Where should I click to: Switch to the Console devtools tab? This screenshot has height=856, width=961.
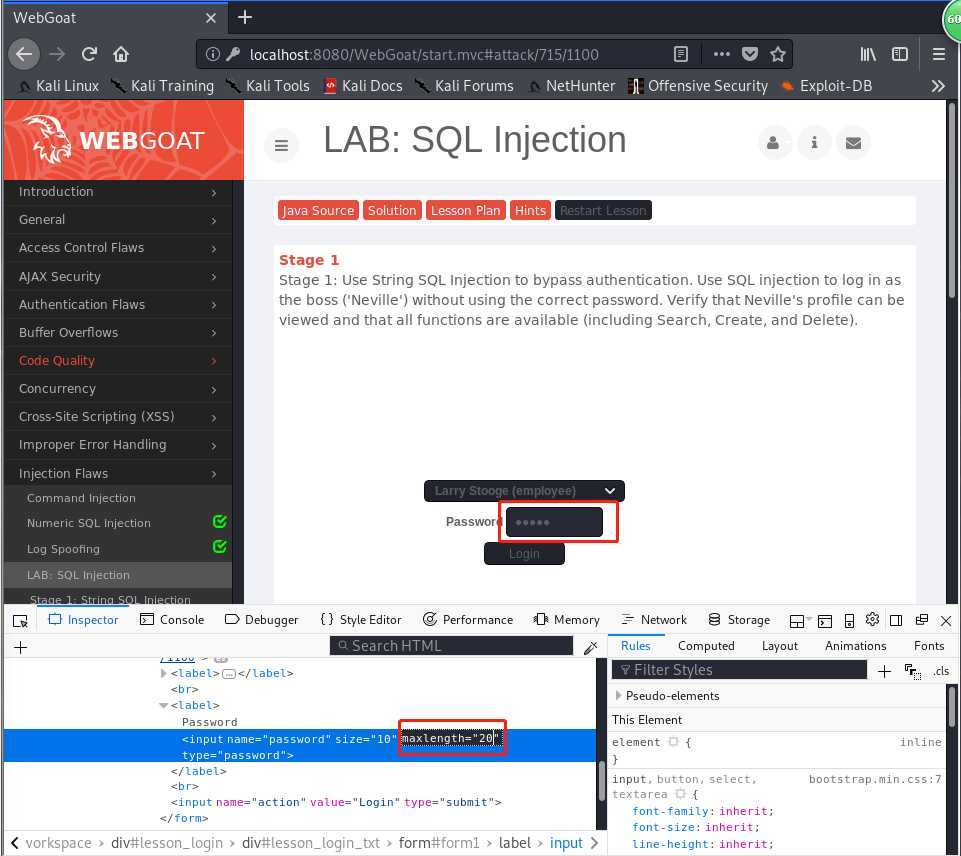(x=172, y=619)
